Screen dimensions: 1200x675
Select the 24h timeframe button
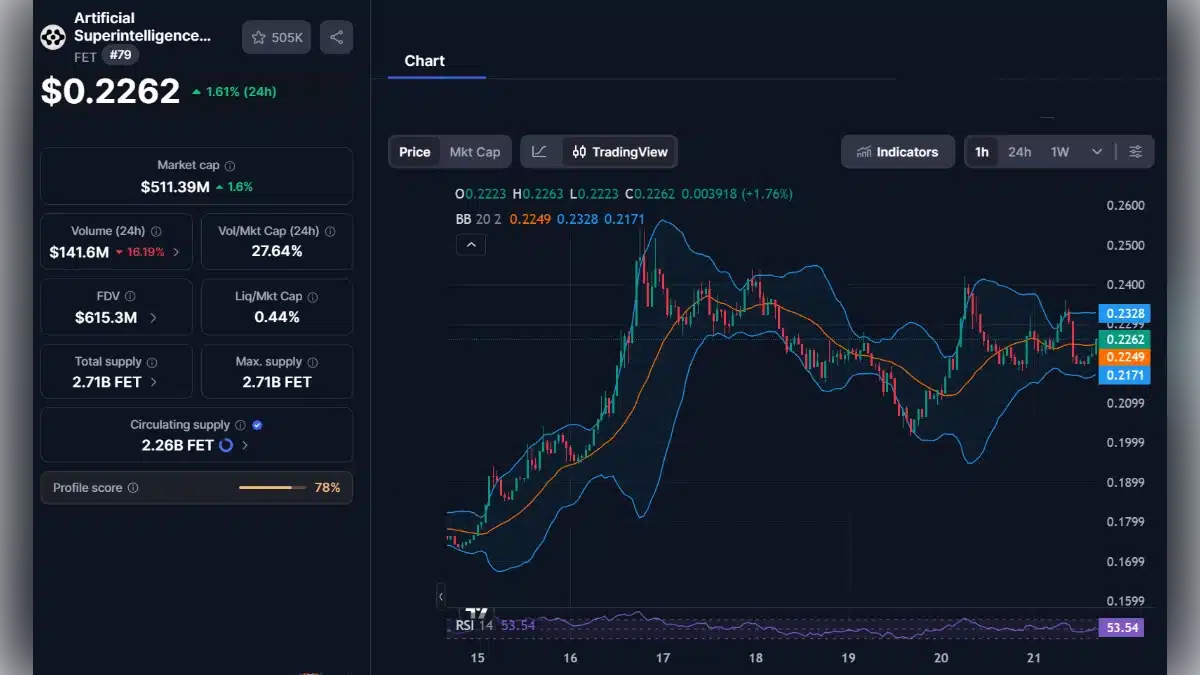(x=1020, y=151)
